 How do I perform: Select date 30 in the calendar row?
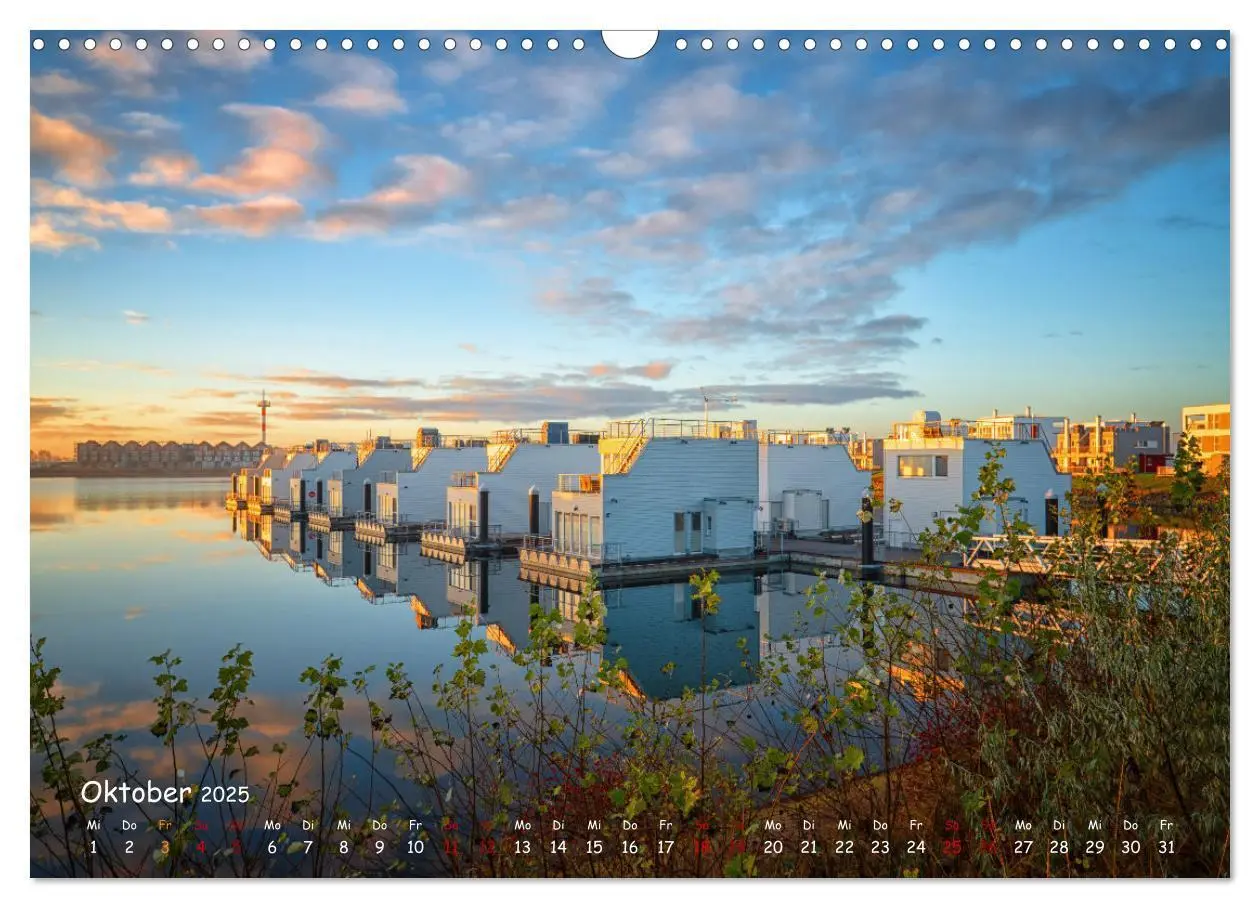tap(1130, 847)
